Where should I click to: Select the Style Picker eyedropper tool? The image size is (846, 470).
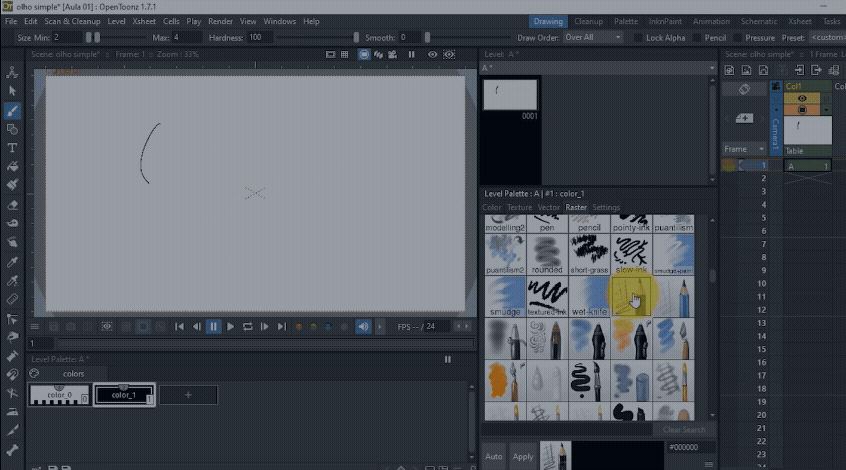12,262
